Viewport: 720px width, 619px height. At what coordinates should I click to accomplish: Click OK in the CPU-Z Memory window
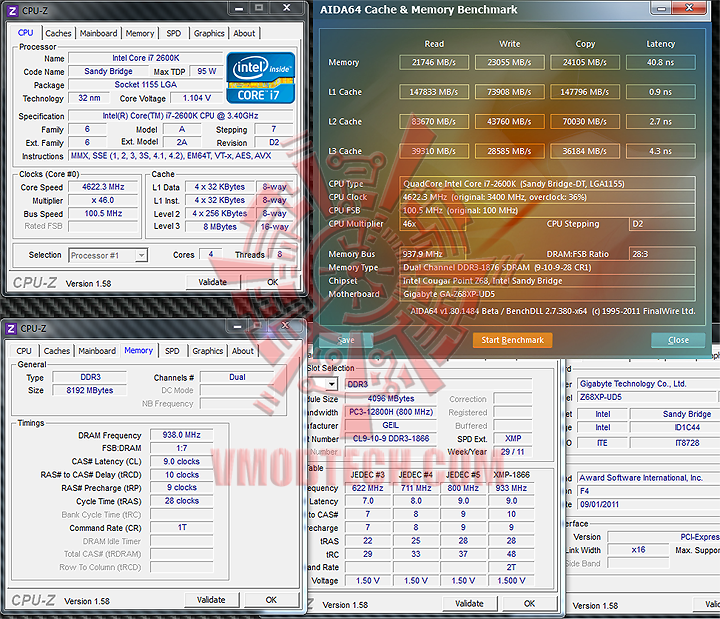(x=271, y=600)
